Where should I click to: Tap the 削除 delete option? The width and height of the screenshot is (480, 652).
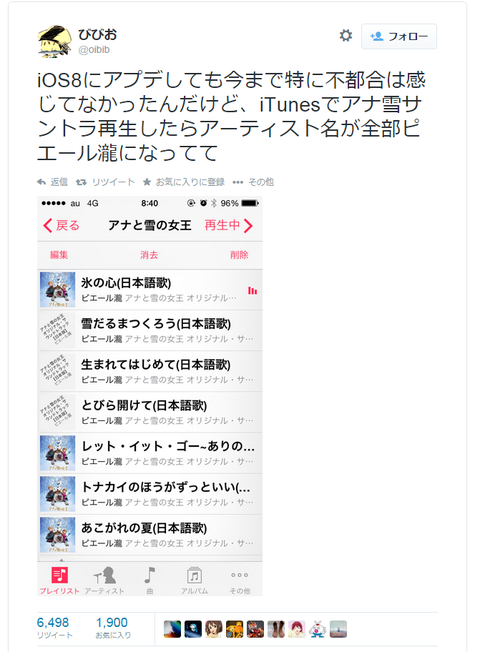click(x=239, y=255)
